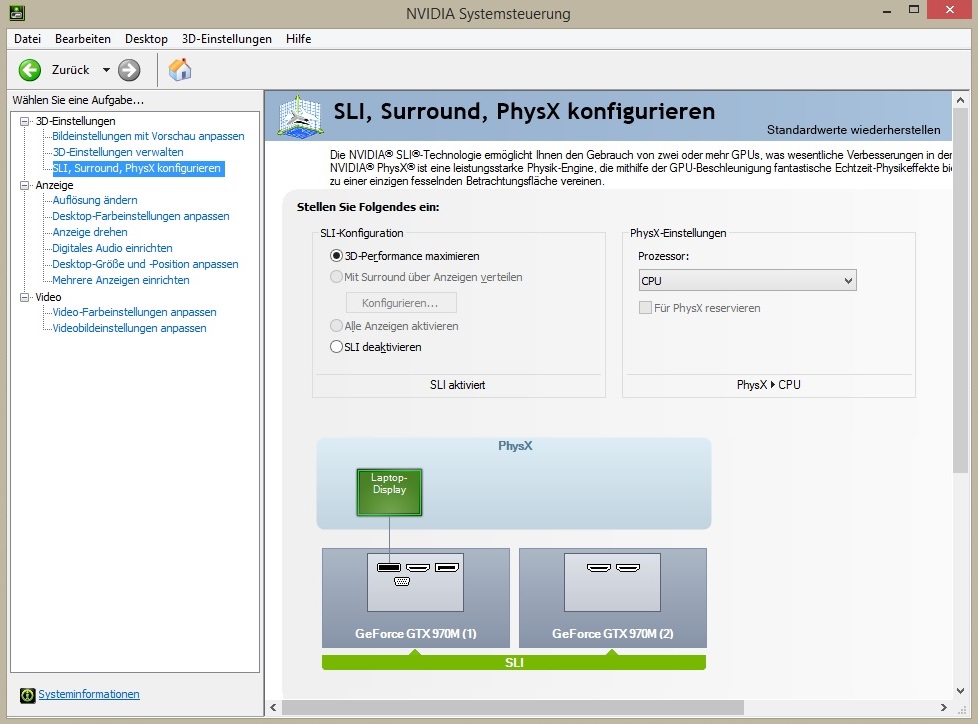Select SLI, Surround, PhysX konfigurieren tree item
This screenshot has width=978, height=724.
coord(137,168)
